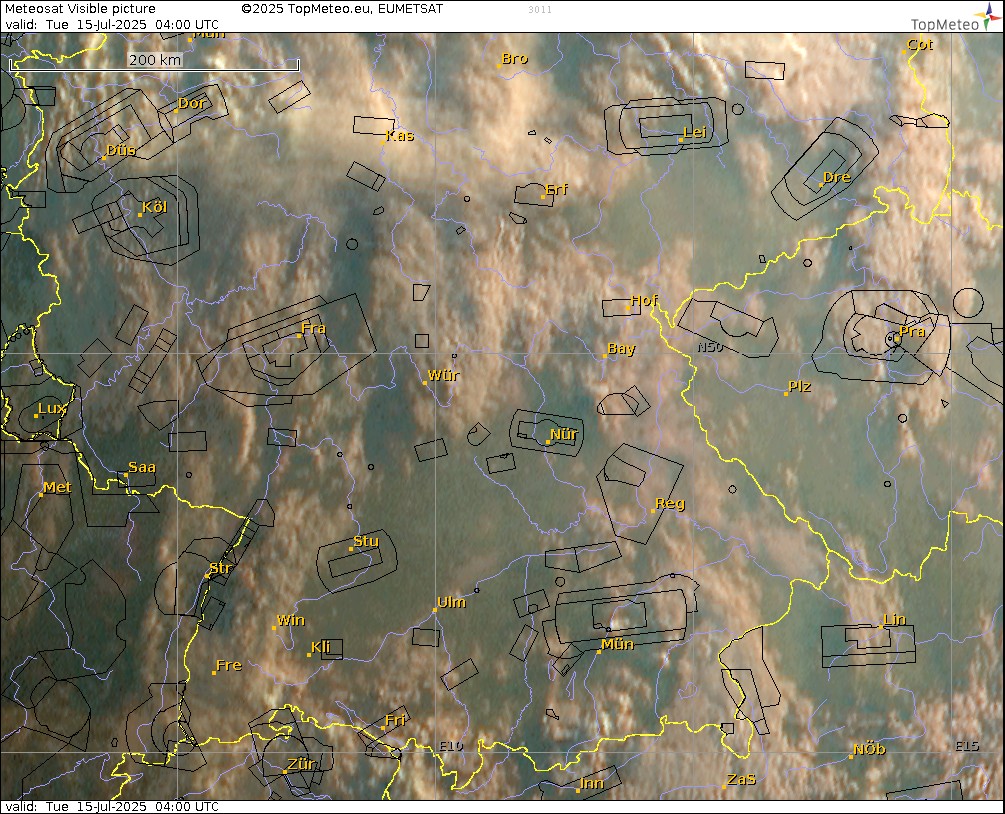Click the "Cot" city label
Image resolution: width=1005 pixels, height=814 pixels.
[920, 44]
